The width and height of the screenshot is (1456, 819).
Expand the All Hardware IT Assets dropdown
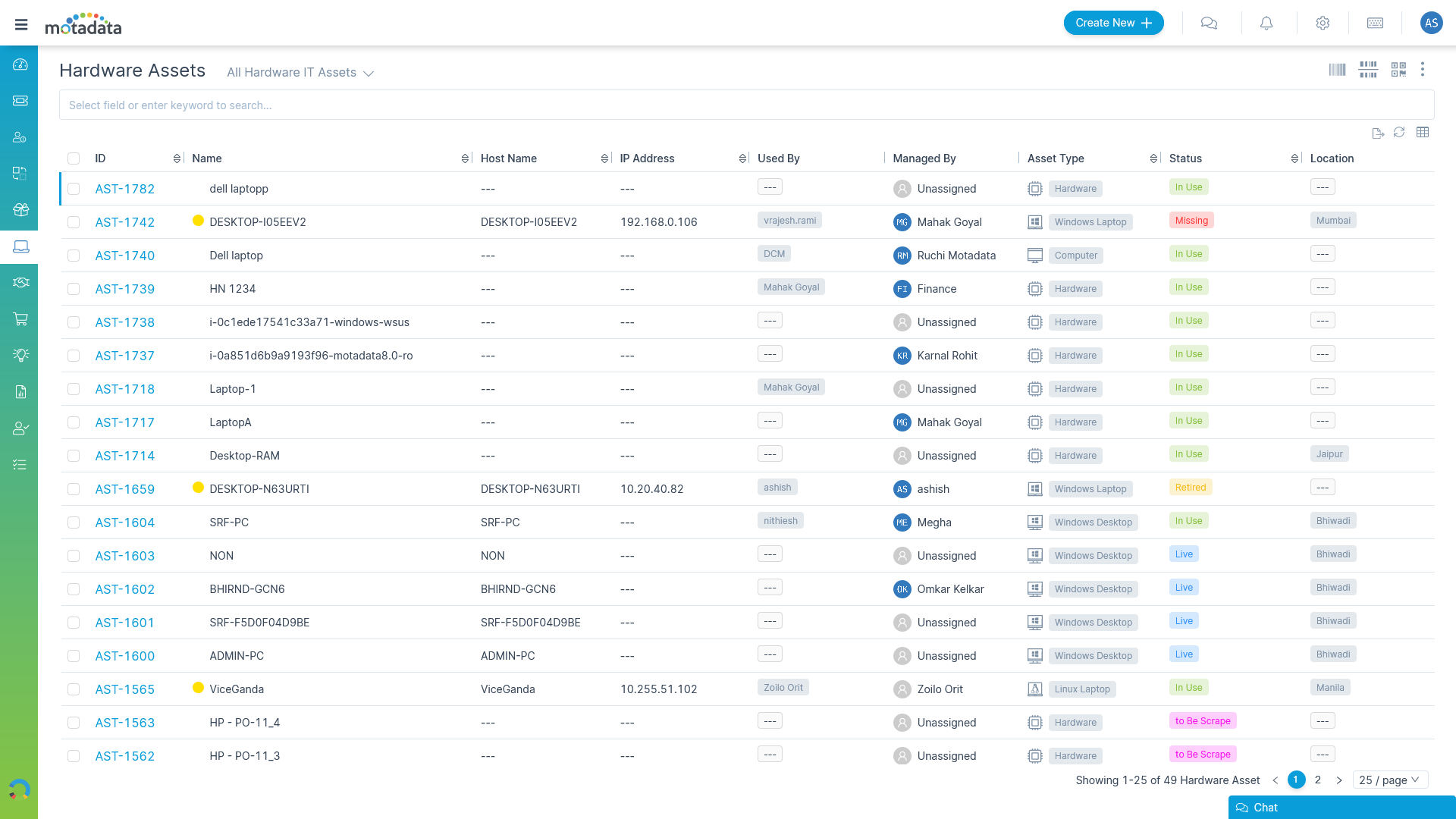(x=300, y=72)
